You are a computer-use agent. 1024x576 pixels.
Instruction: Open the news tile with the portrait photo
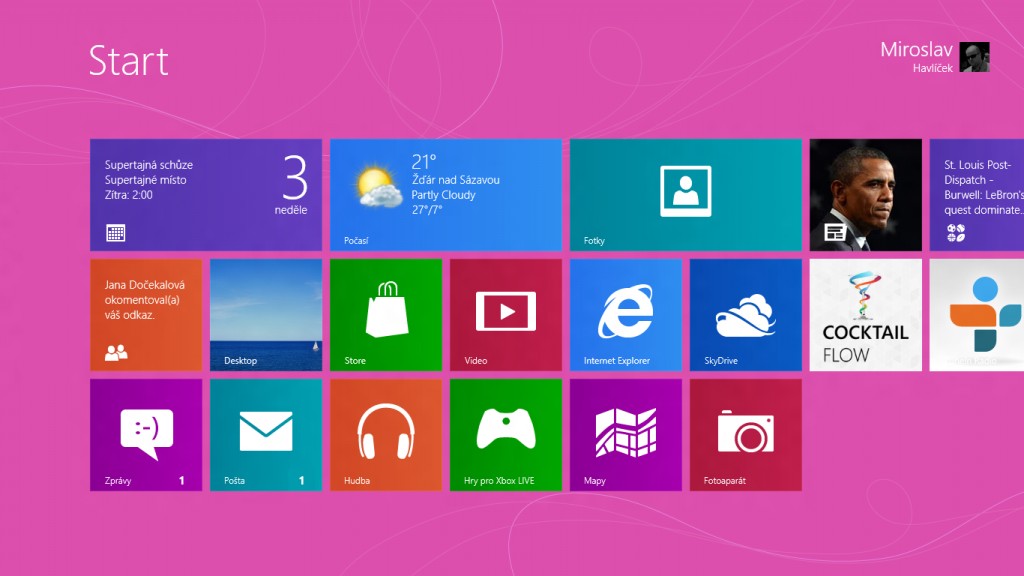coord(865,195)
